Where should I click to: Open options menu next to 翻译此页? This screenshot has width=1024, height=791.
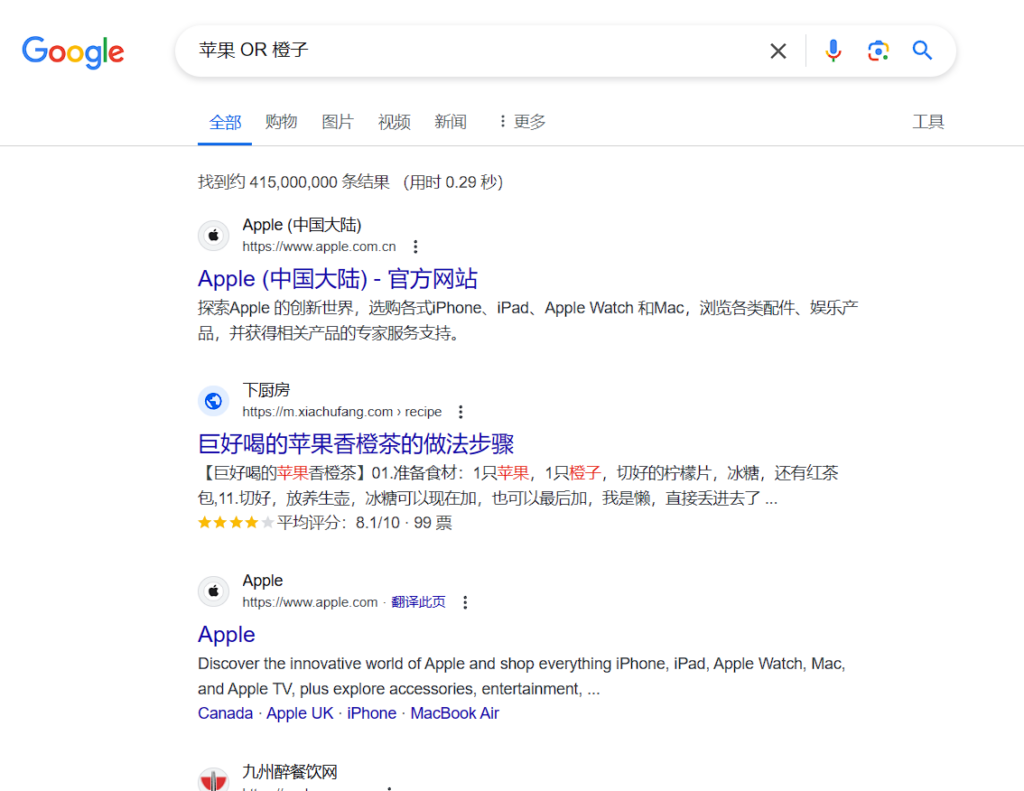(465, 602)
